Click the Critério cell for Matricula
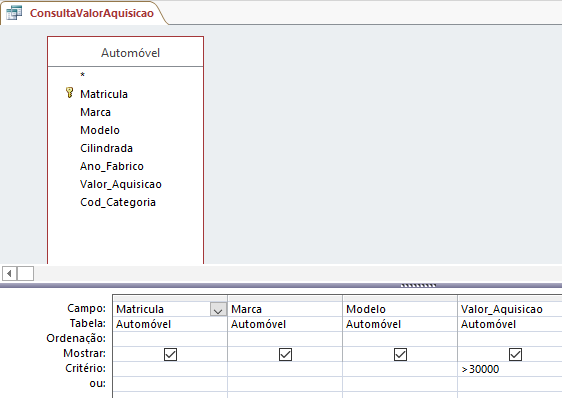The width and height of the screenshot is (562, 398). [x=170, y=369]
